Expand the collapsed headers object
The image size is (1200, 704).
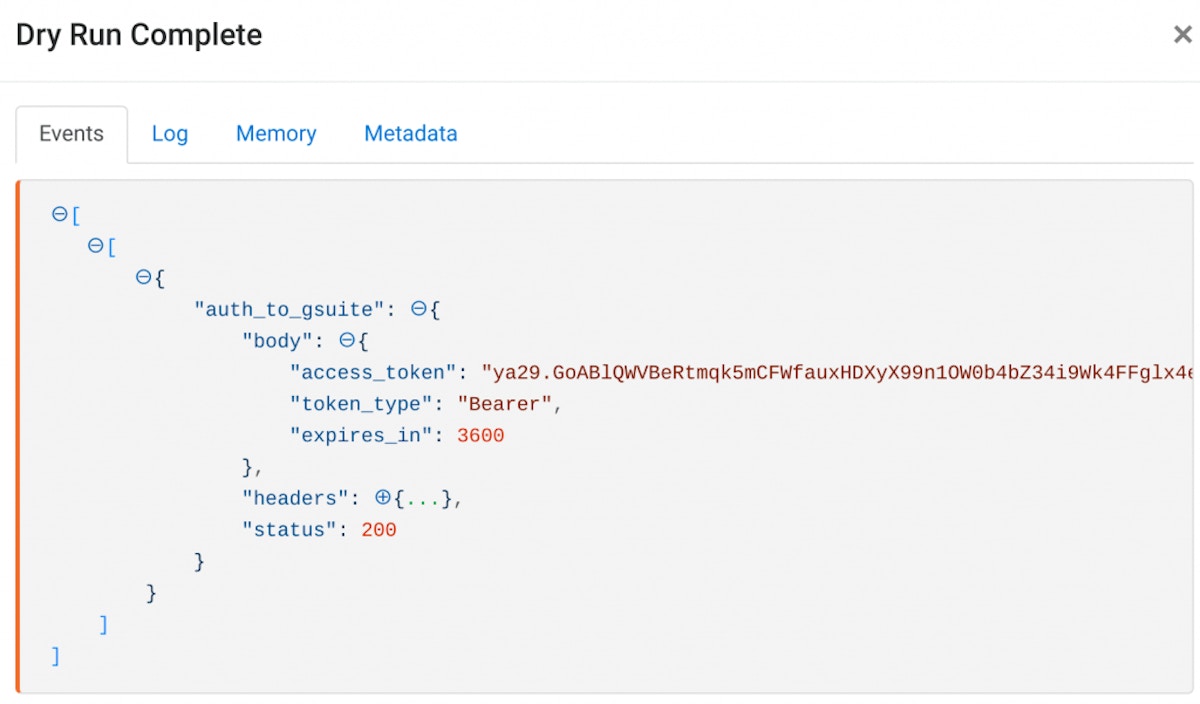tap(382, 498)
